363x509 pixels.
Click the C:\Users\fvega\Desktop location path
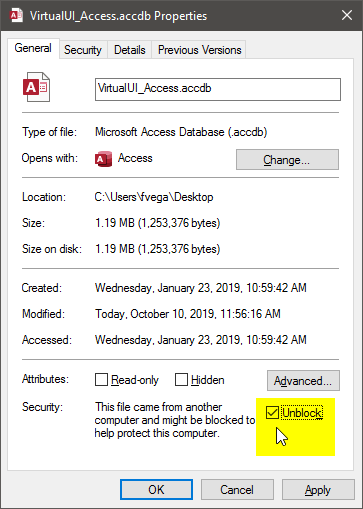pos(154,197)
